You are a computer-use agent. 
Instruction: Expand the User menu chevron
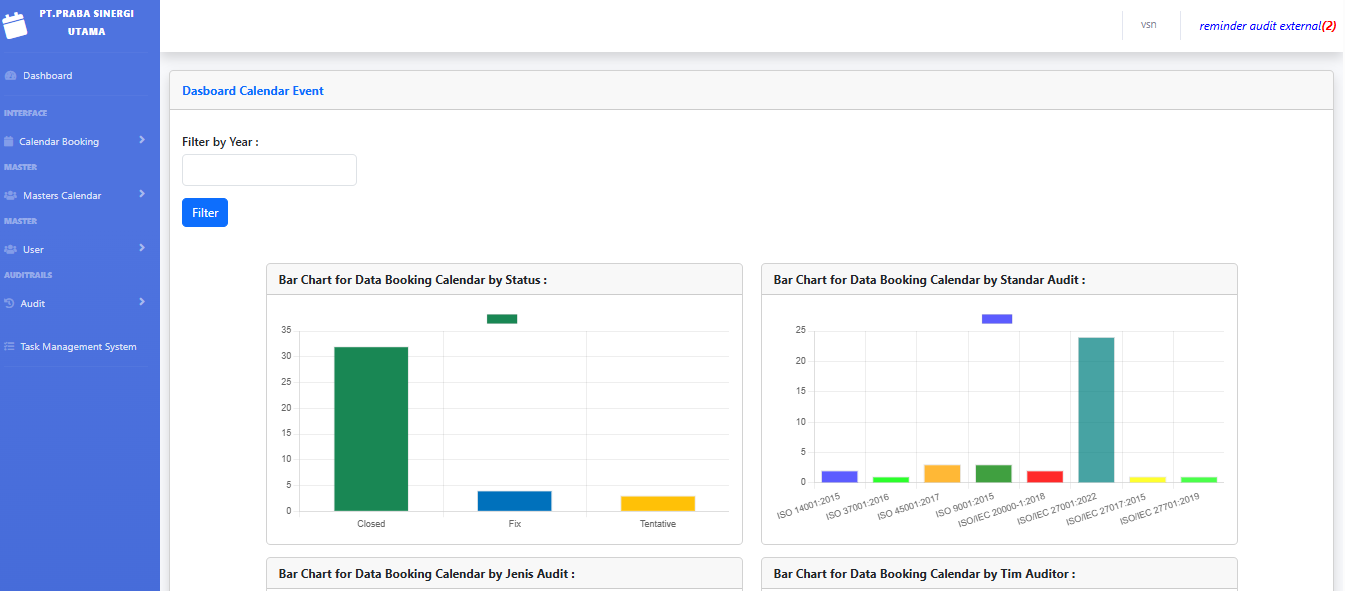pos(142,248)
